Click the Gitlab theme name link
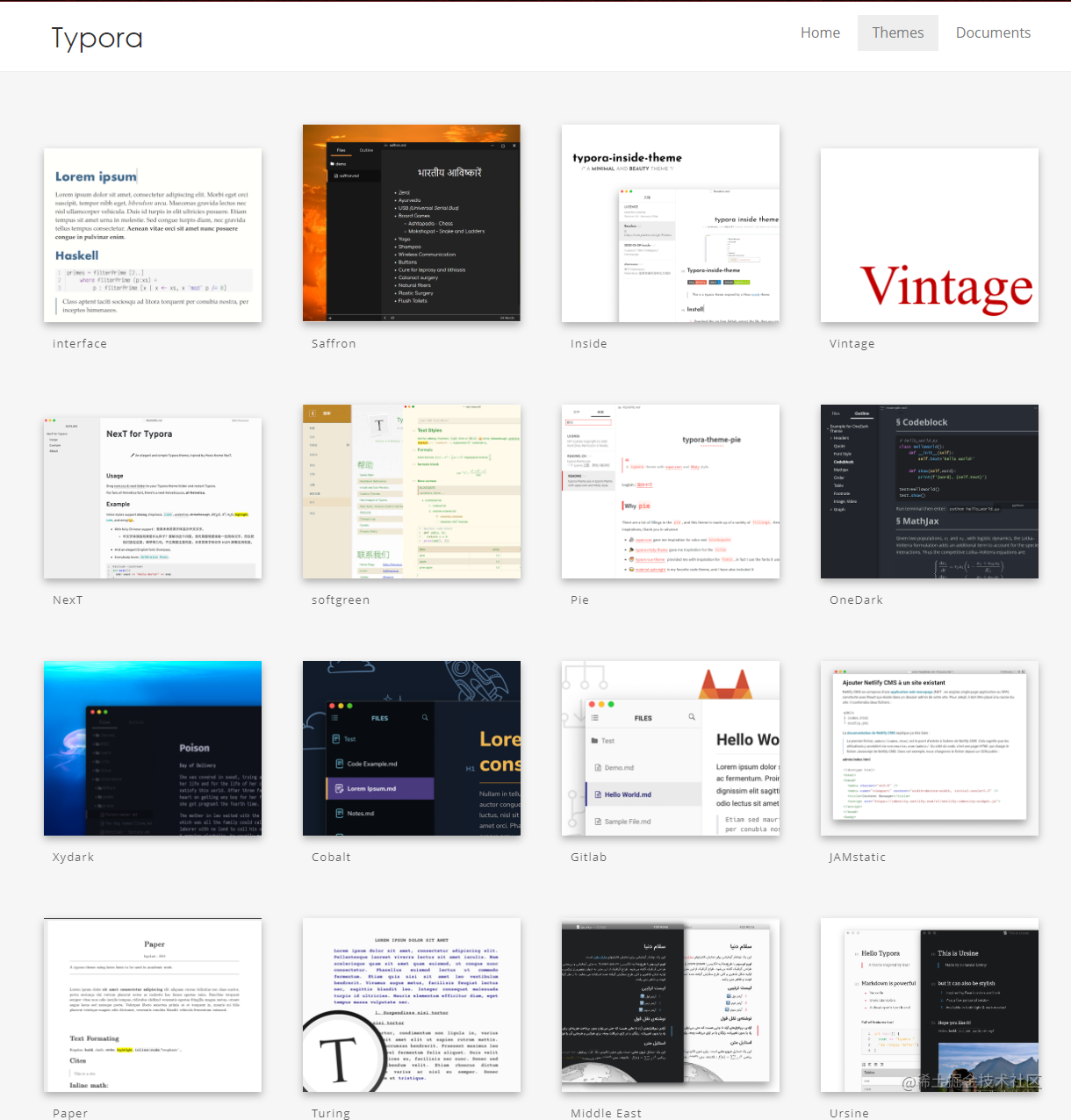This screenshot has width=1071, height=1120. 588,857
